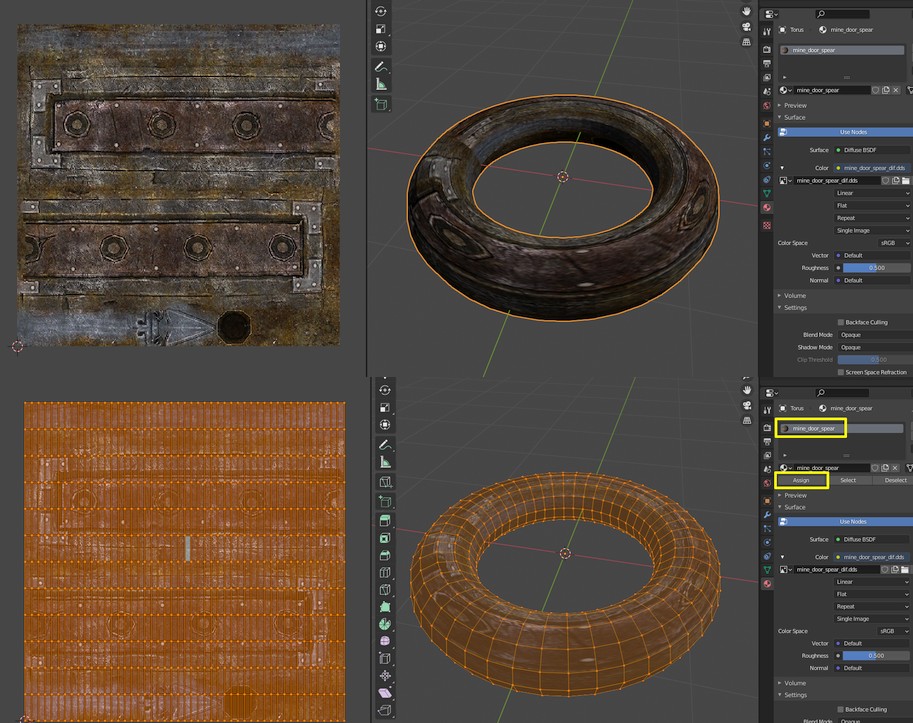Open the sRGB Color Space dropdown in upper panel
Image resolution: width=913 pixels, height=723 pixels.
pyautogui.click(x=894, y=243)
